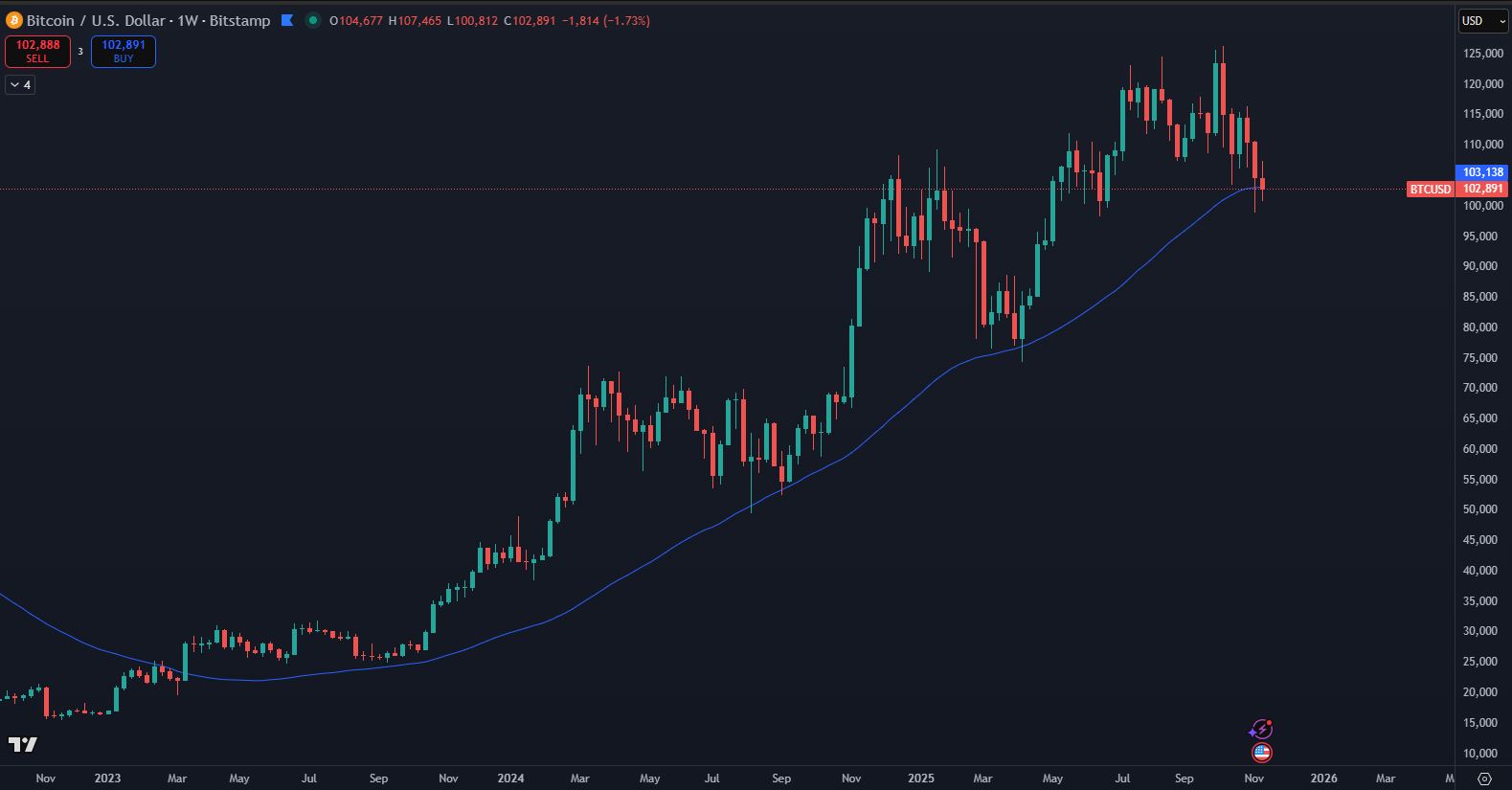The height and width of the screenshot is (790, 1512).
Task: Click the spread value between Sell and Buy
Action: [x=80, y=52]
